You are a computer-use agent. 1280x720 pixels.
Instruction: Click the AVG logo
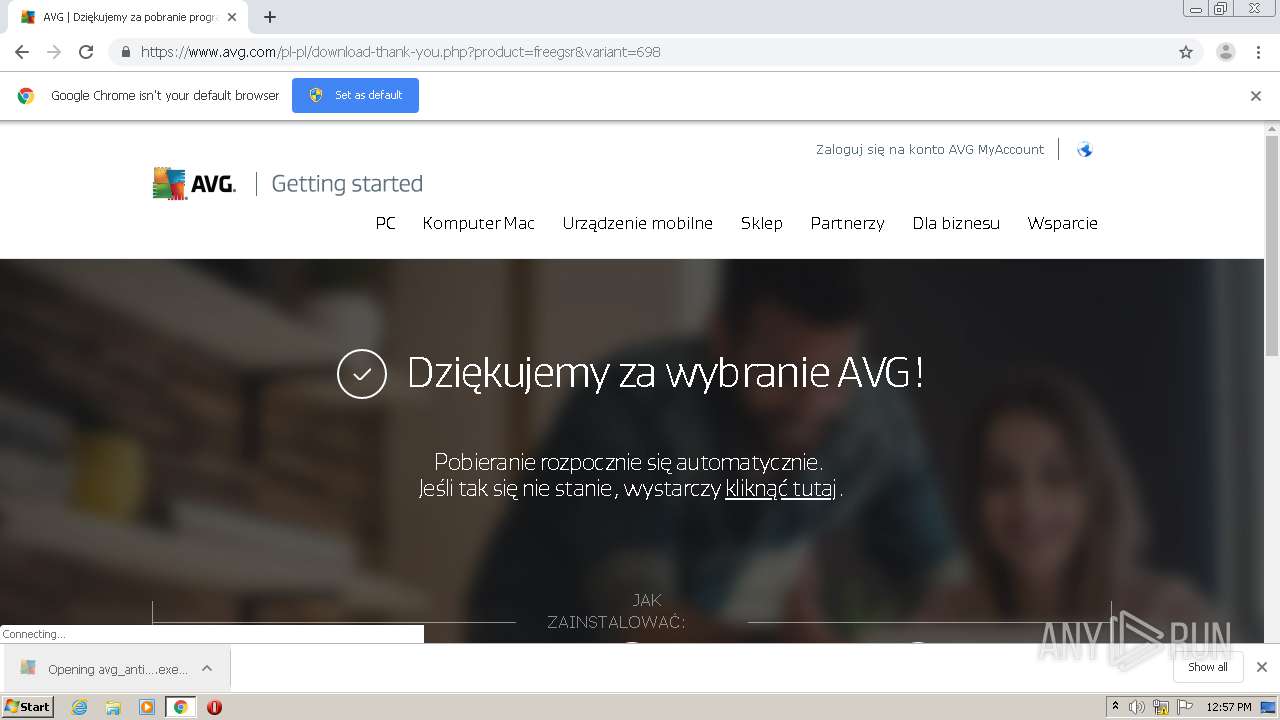[194, 184]
